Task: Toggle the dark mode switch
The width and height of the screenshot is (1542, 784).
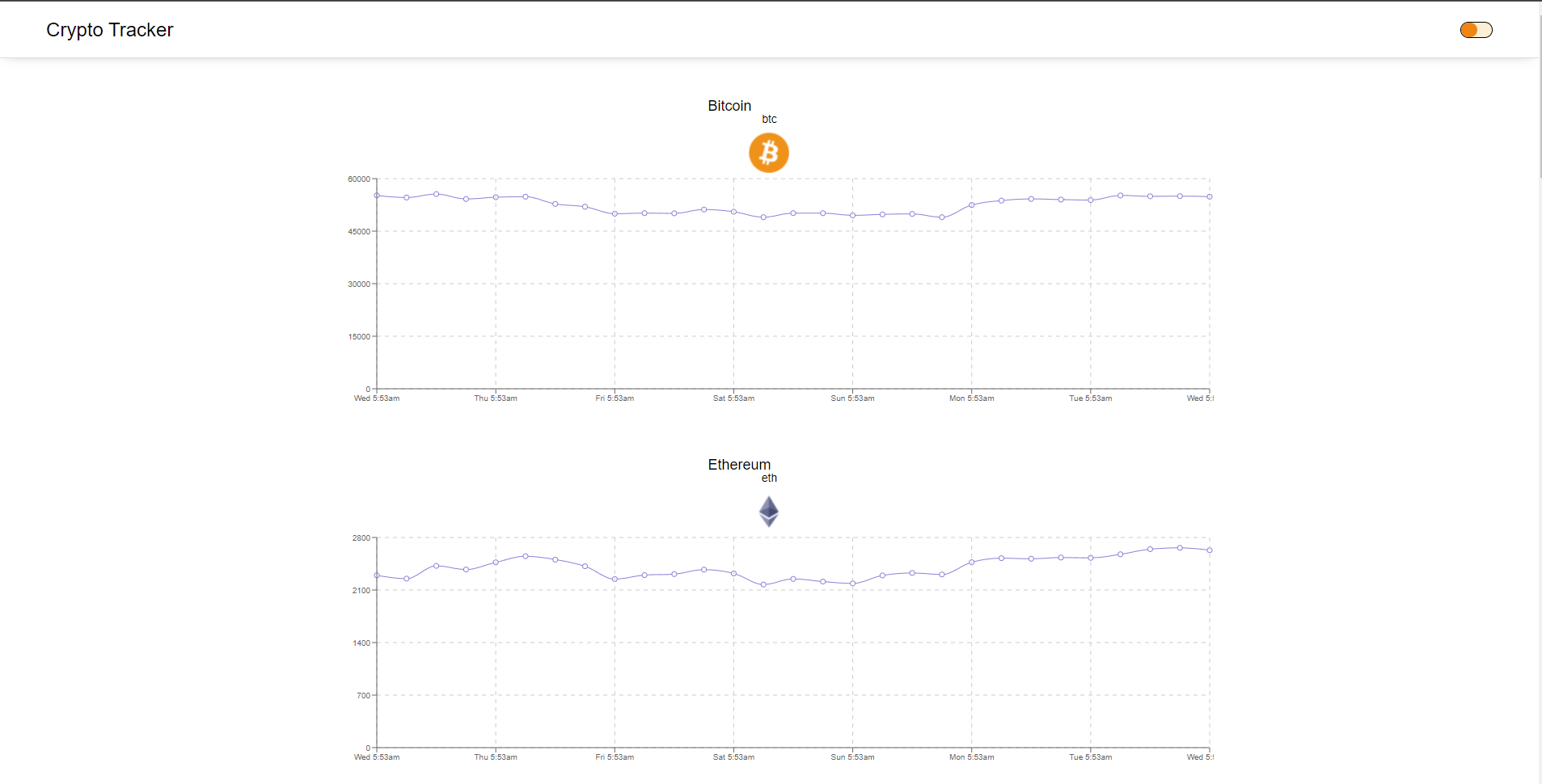Action: (1476, 30)
